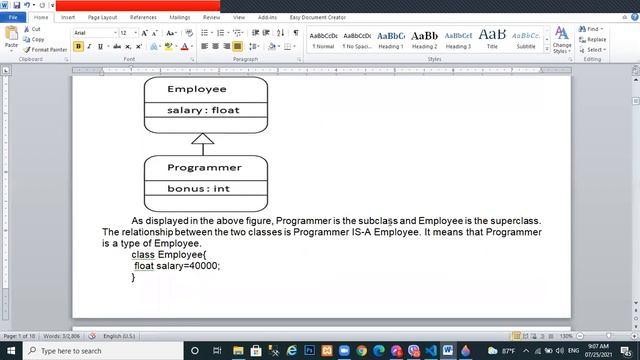
Task: Click the Paste clipboard icon
Action: tap(11, 33)
